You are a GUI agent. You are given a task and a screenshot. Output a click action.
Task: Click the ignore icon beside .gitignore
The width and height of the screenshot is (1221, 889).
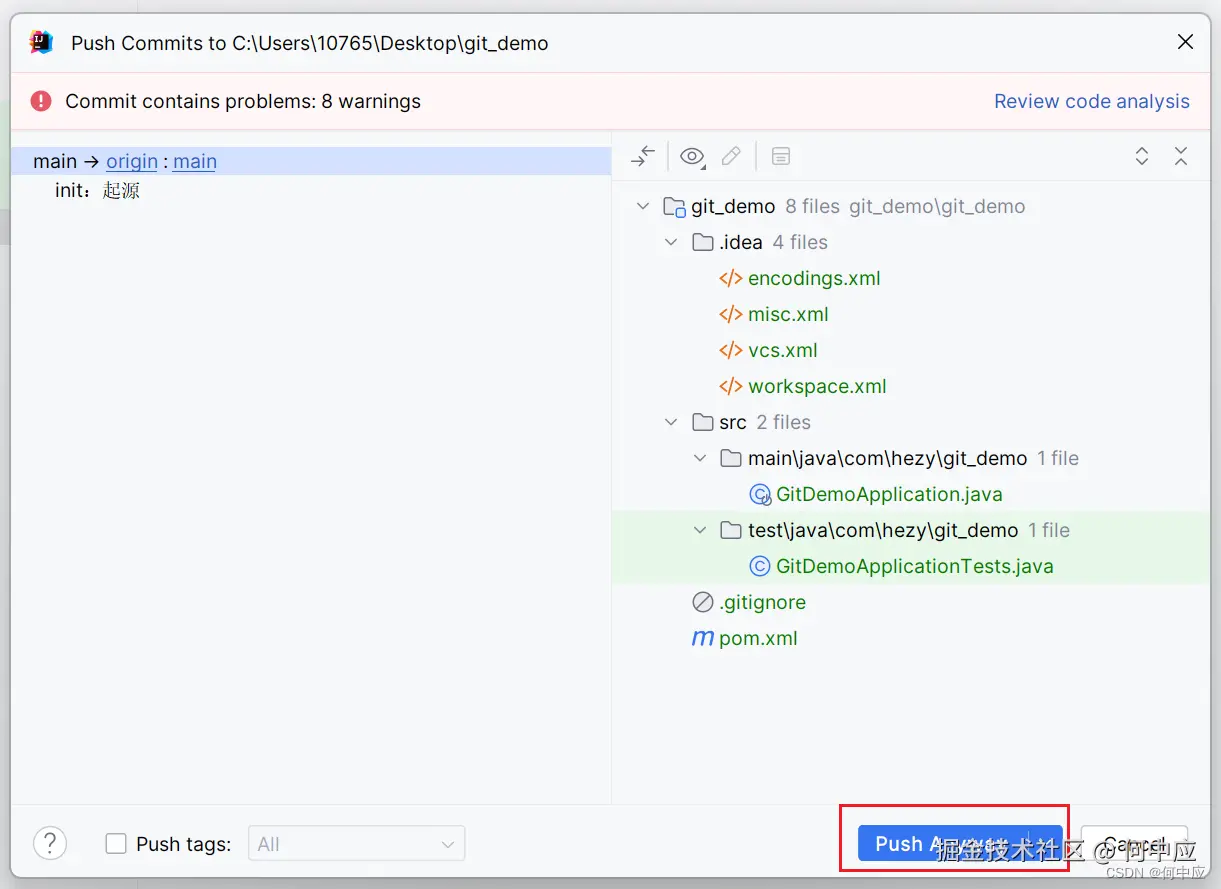[x=703, y=602]
